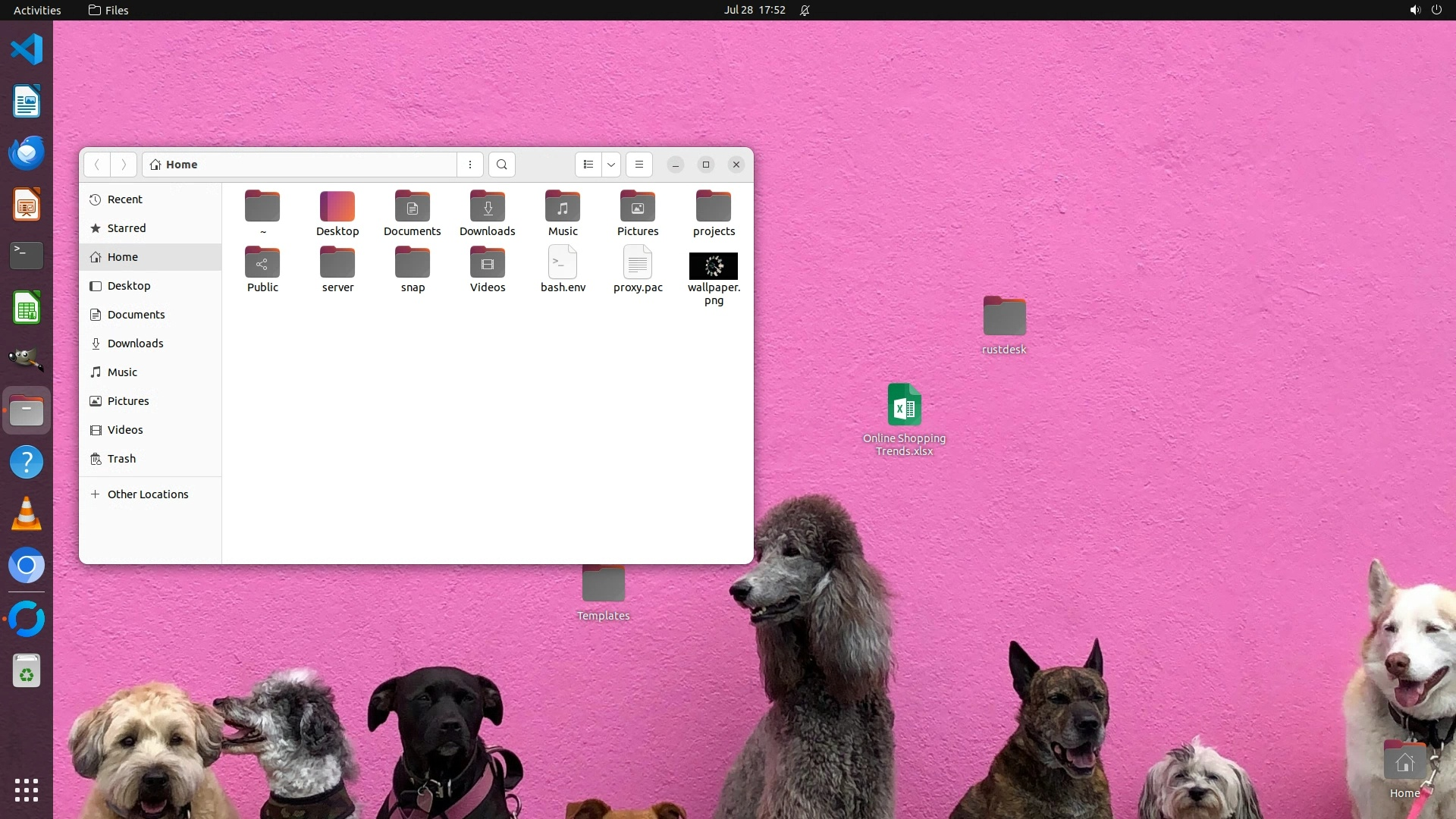The image size is (1456, 819).
Task: Select the bash.env file
Action: [562, 263]
